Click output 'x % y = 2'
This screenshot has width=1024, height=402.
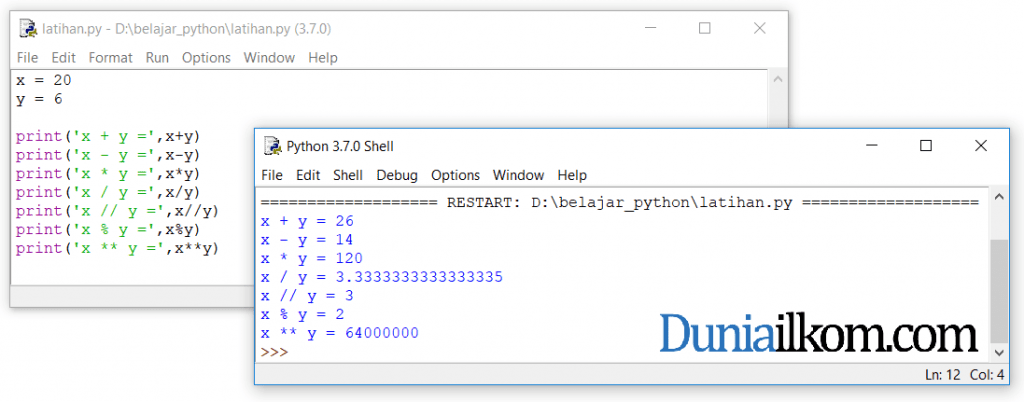(302, 315)
